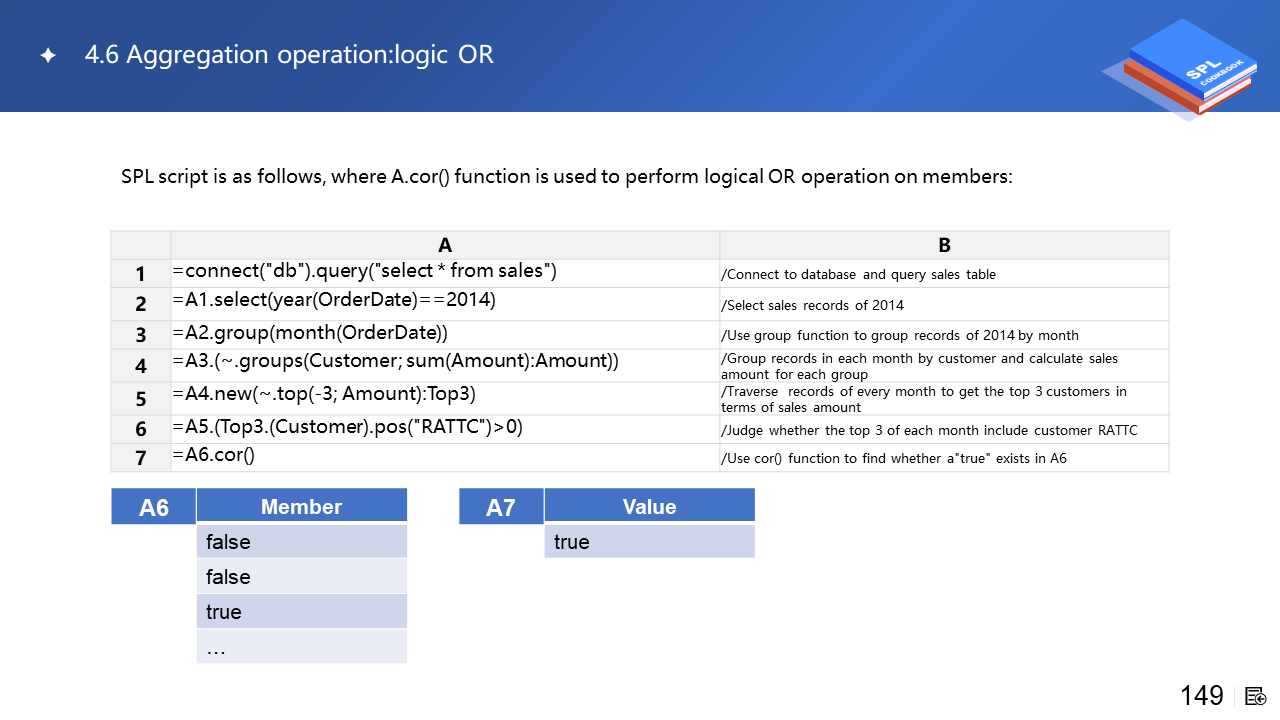Screen dimensions: 1280x720
Task: Select the "true" row in Member table
Action: tap(301, 611)
